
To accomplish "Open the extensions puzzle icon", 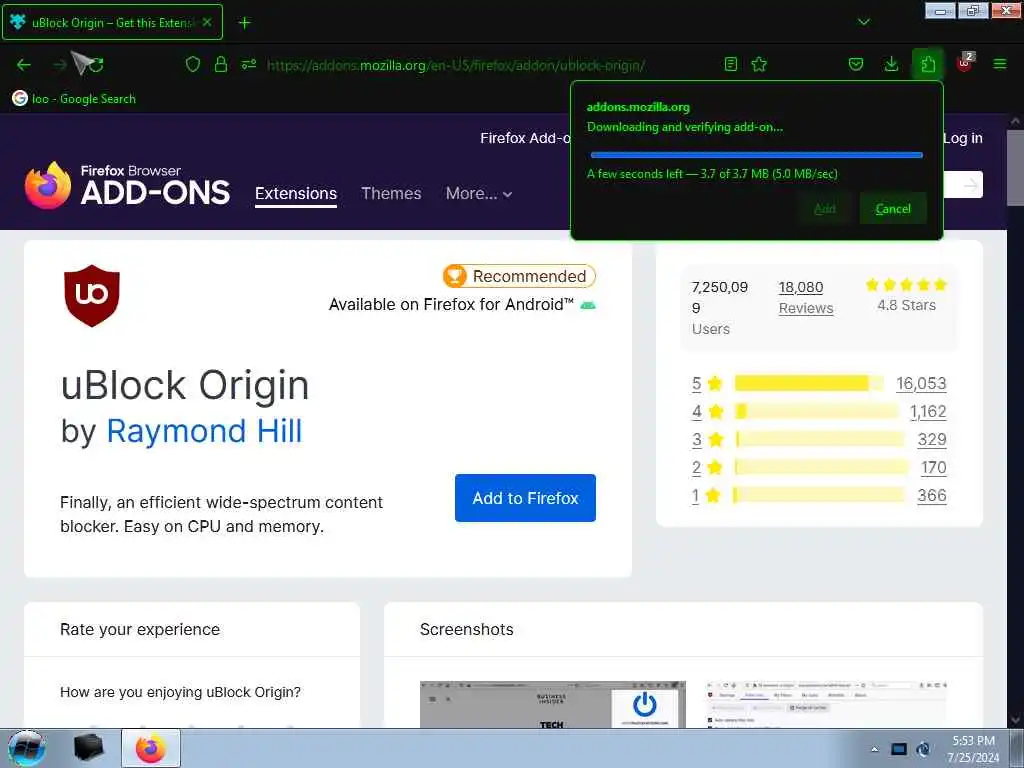I will pyautogui.click(x=928, y=64).
